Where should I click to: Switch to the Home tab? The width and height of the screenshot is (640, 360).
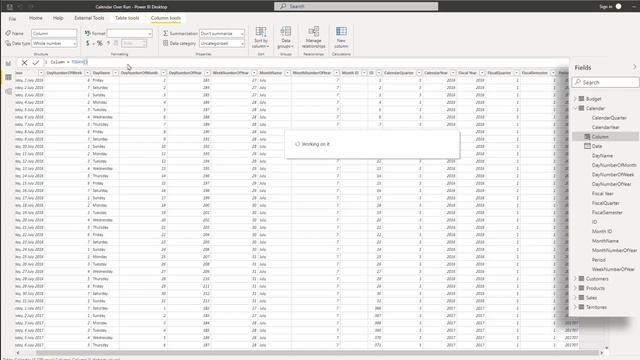36,18
